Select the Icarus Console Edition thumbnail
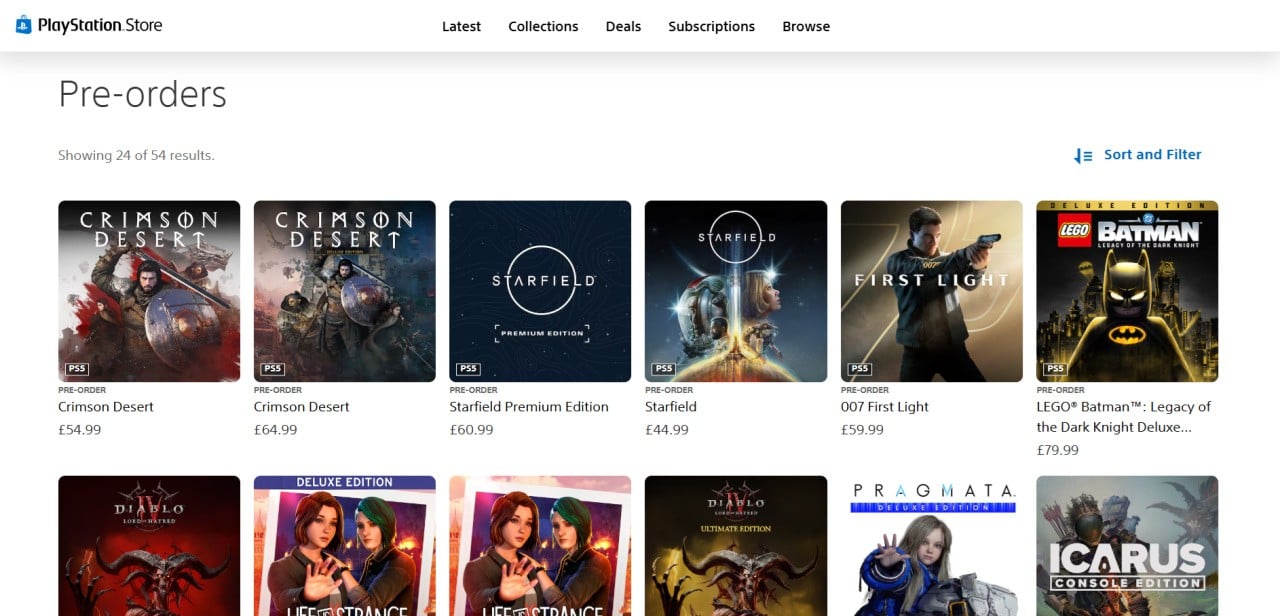 click(1127, 546)
